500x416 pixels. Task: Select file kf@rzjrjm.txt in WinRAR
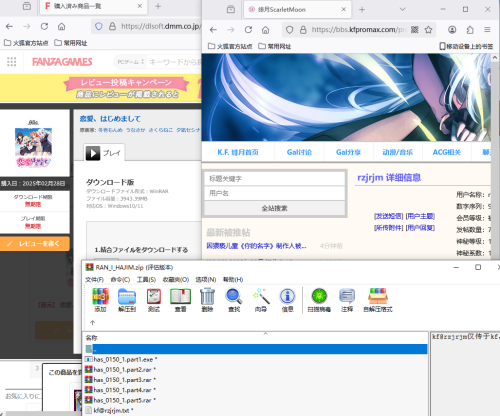(x=109, y=410)
